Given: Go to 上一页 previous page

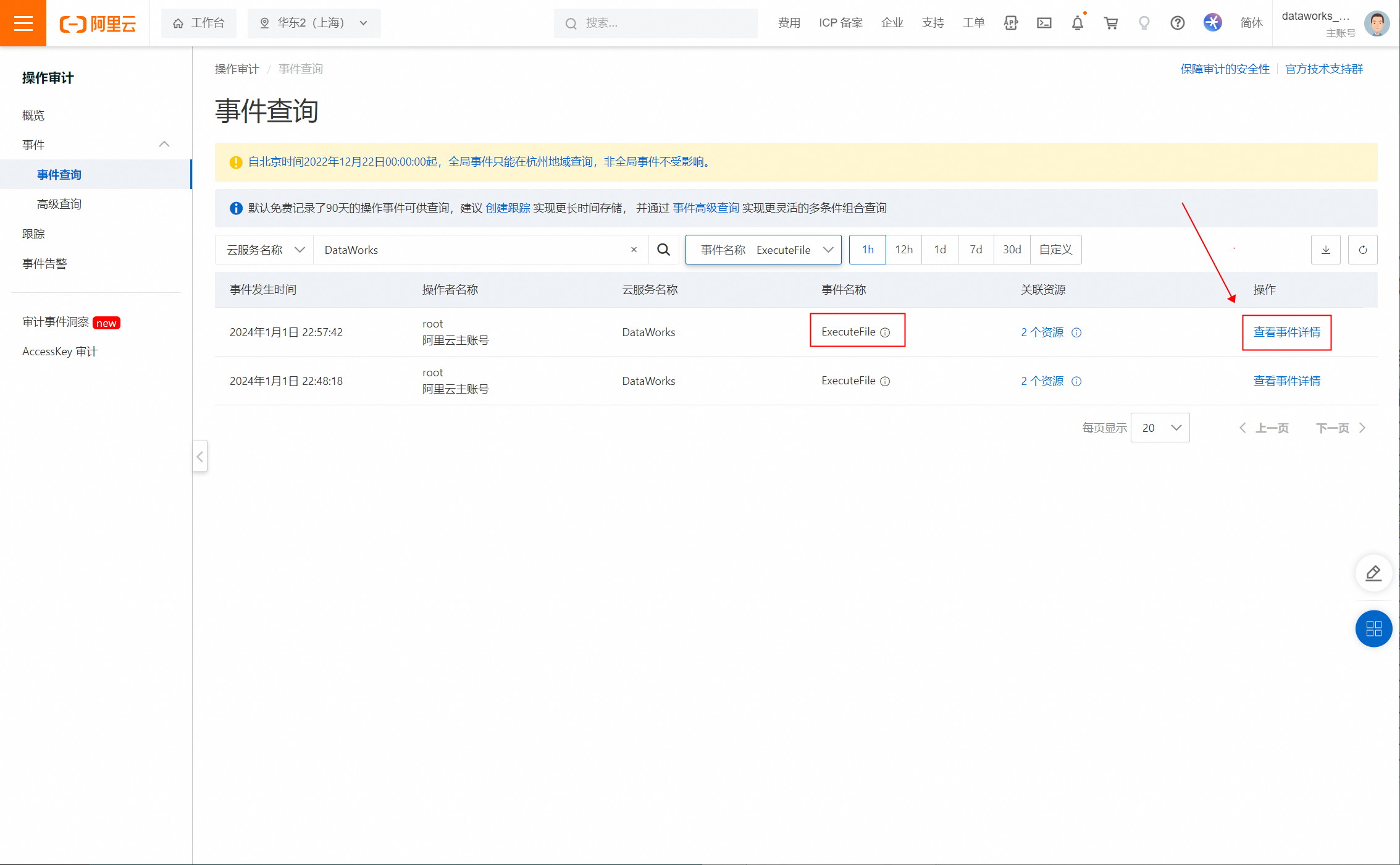Looking at the screenshot, I should click(1264, 428).
